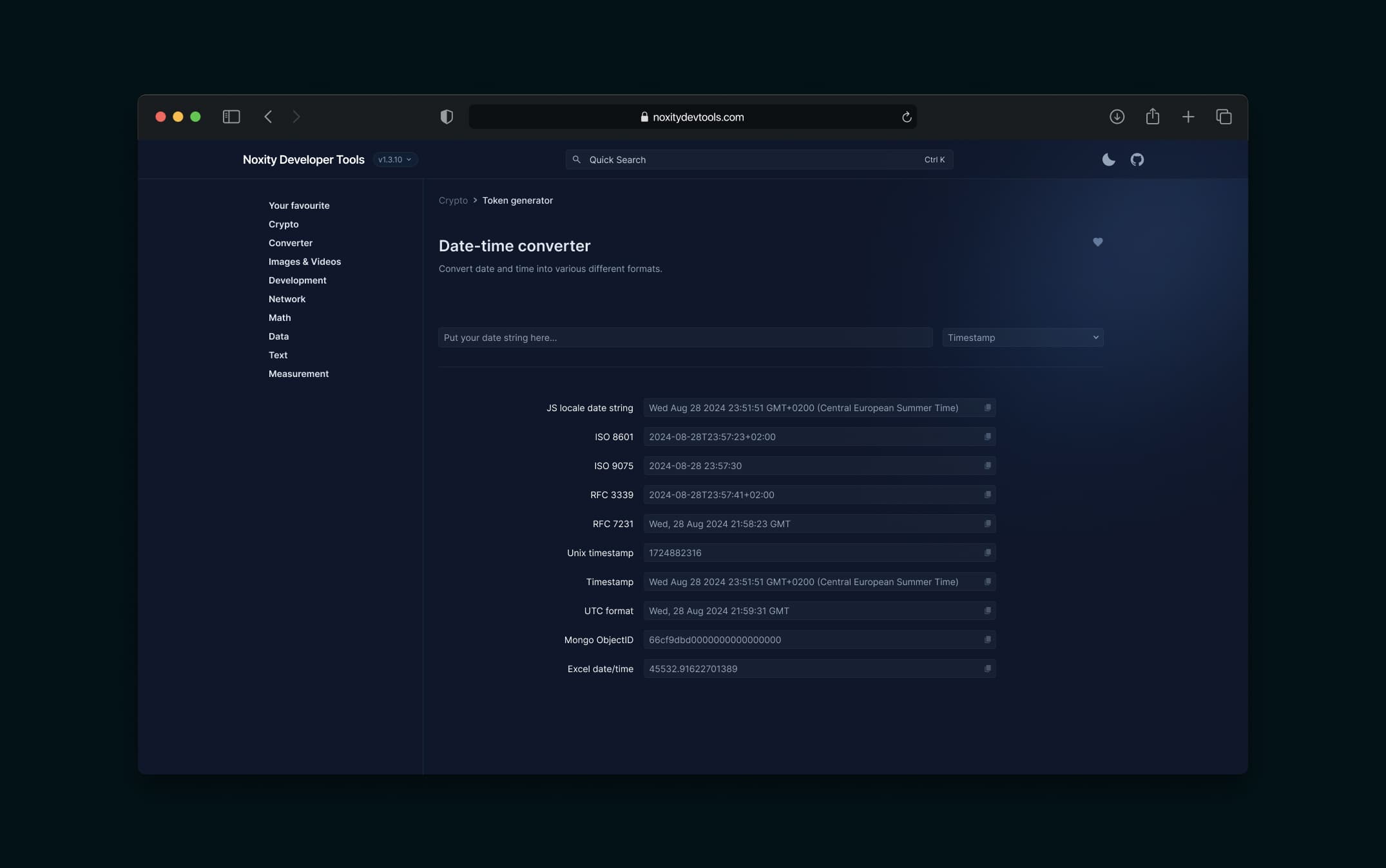Viewport: 1386px width, 868px height.
Task: Open browser downloads icon
Action: click(x=1117, y=117)
